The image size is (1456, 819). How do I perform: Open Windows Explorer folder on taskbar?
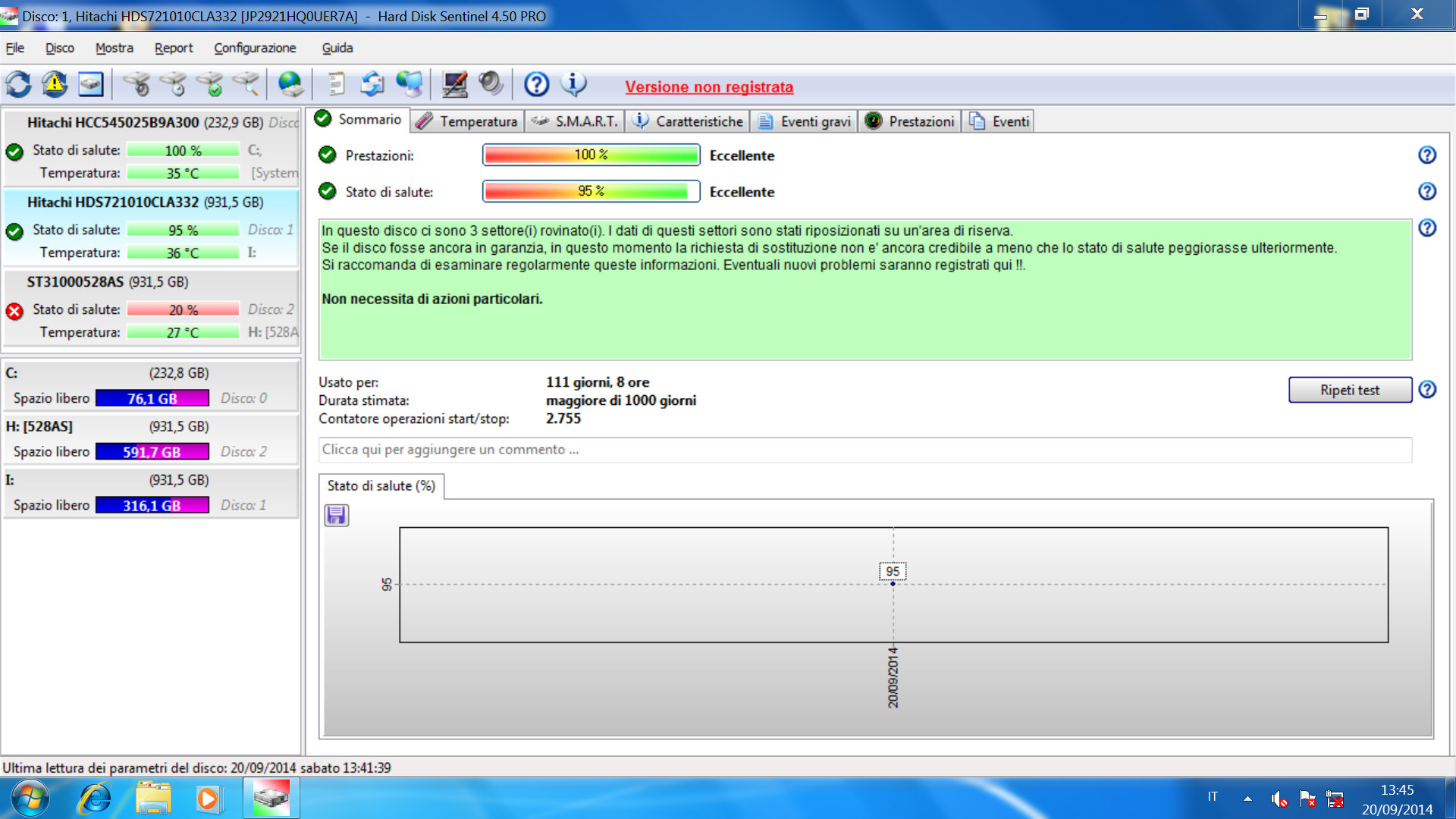pos(153,799)
